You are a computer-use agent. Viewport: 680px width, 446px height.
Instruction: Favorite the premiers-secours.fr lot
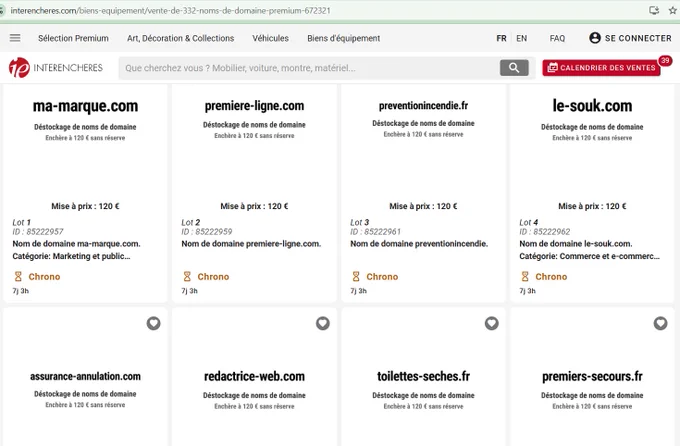click(660, 323)
